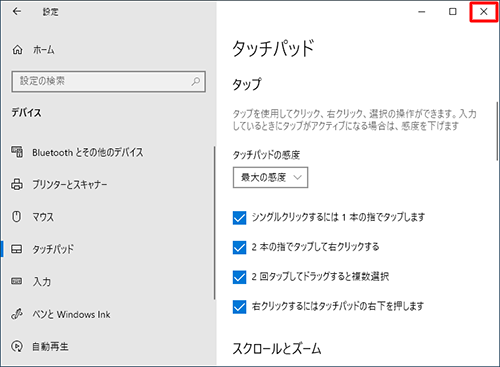Focus the 設定の検索 search field
The image size is (500, 367).
(108, 81)
